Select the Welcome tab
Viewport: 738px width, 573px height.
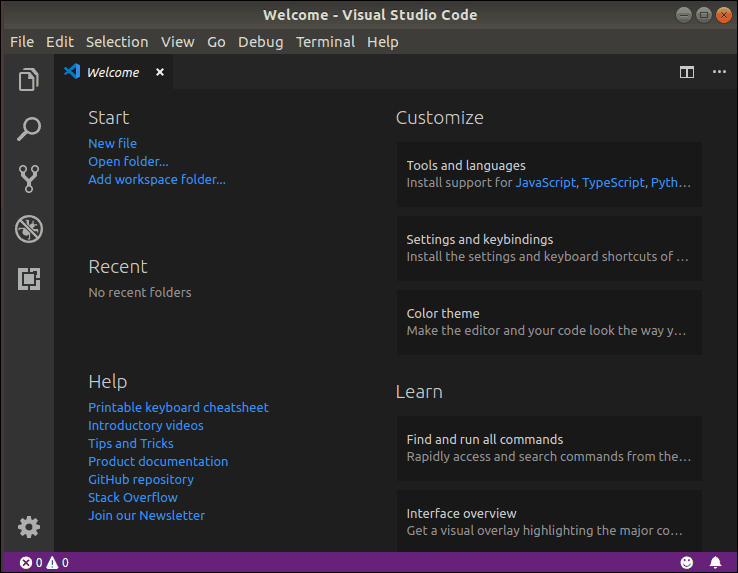point(113,72)
